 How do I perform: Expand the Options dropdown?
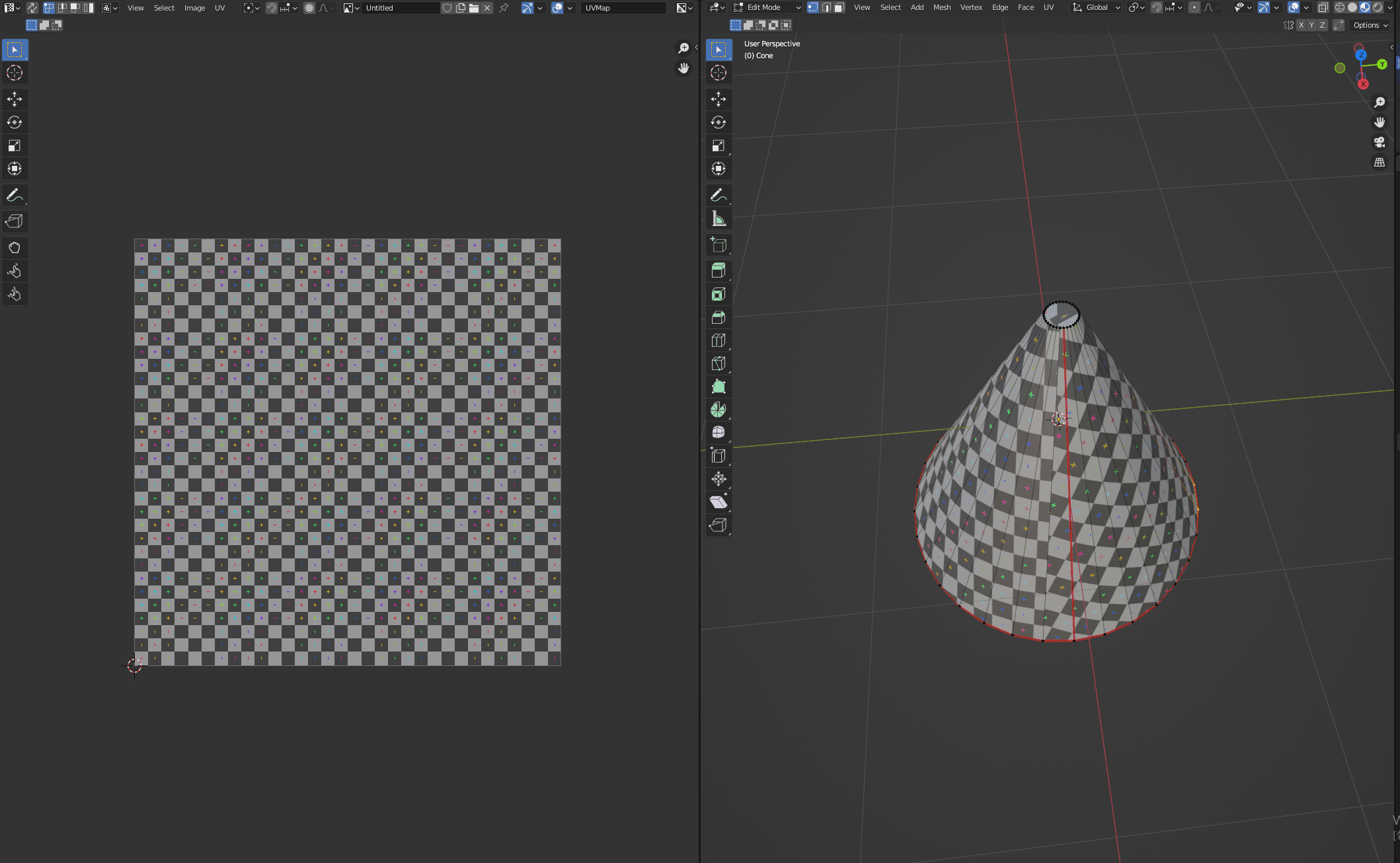pos(1370,25)
